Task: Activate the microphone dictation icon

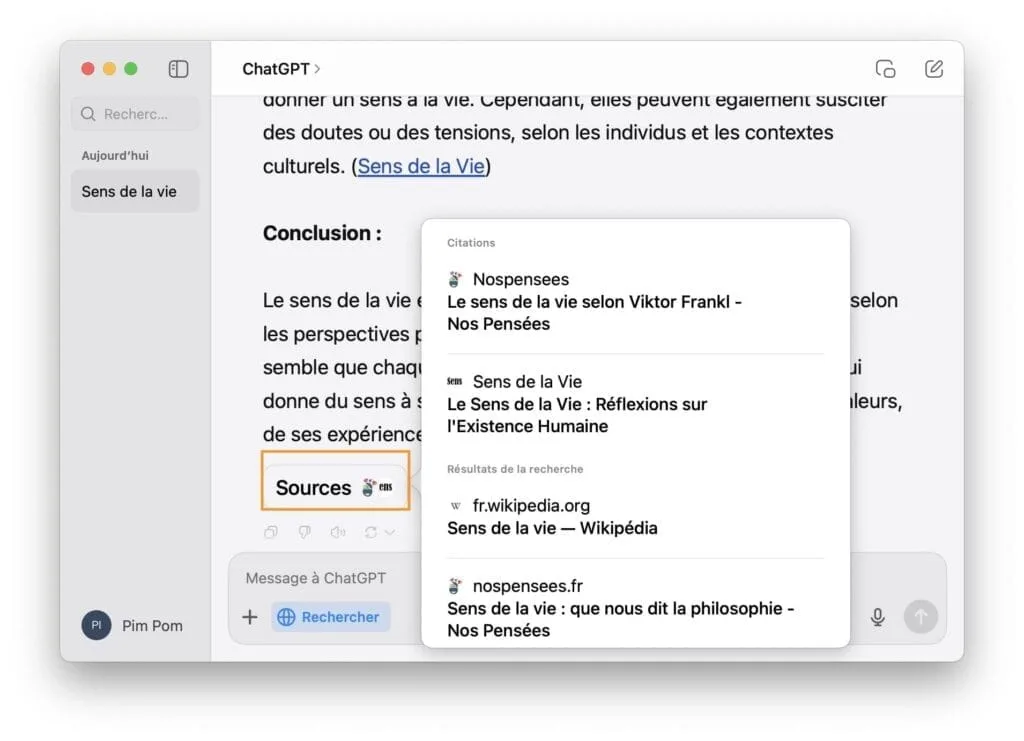Action: pos(878,617)
